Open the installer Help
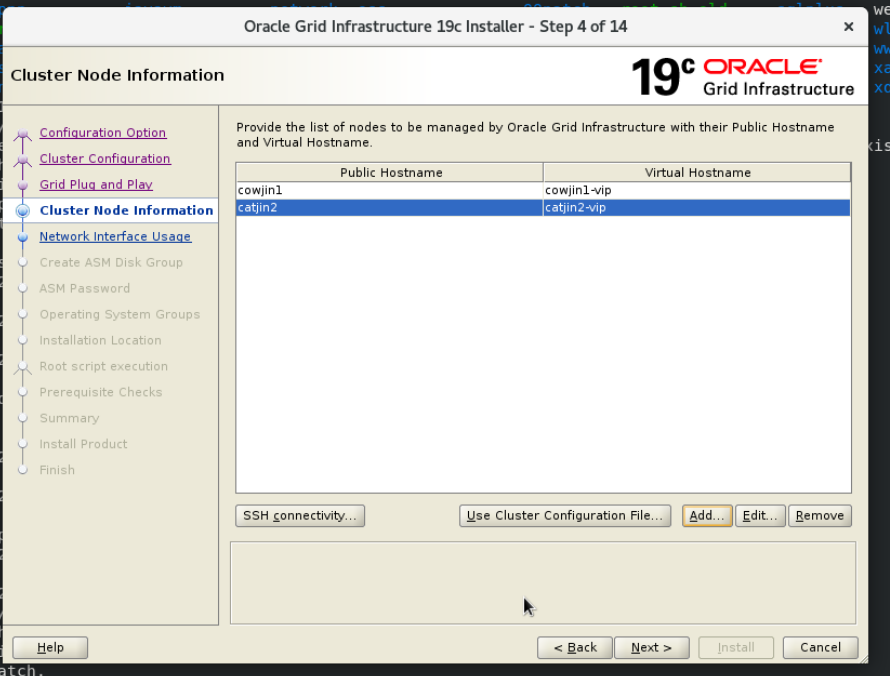The image size is (890, 676). coord(50,648)
